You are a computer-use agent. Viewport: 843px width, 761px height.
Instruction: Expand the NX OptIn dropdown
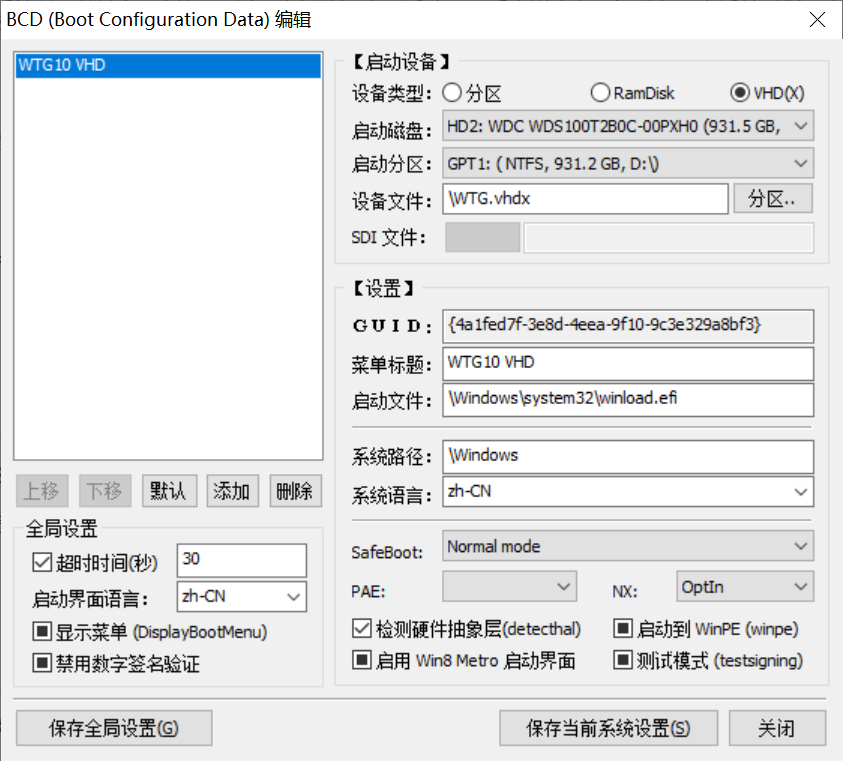coord(744,587)
